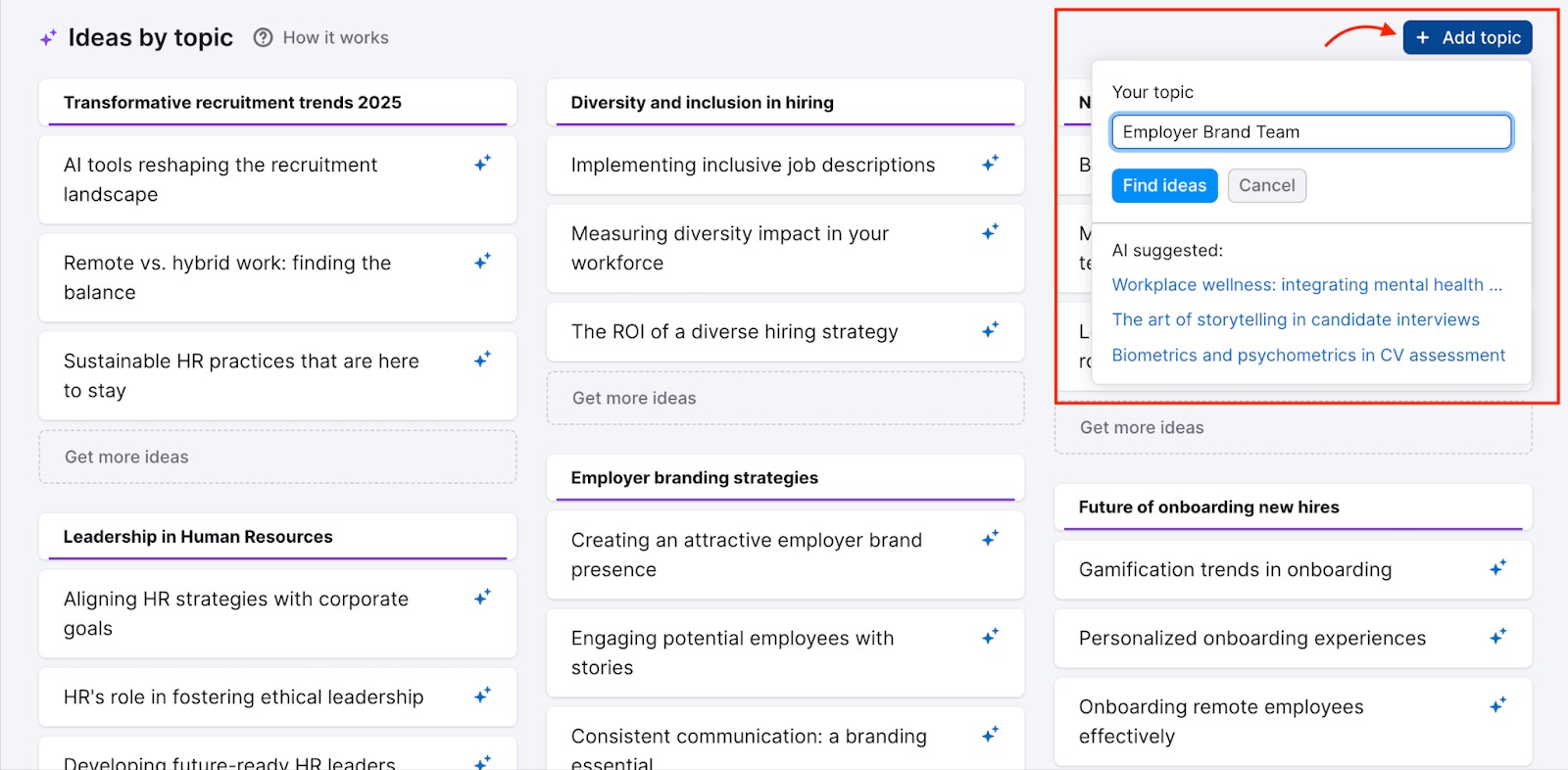Click the Add topic button
The height and width of the screenshot is (770, 1568).
click(1467, 38)
